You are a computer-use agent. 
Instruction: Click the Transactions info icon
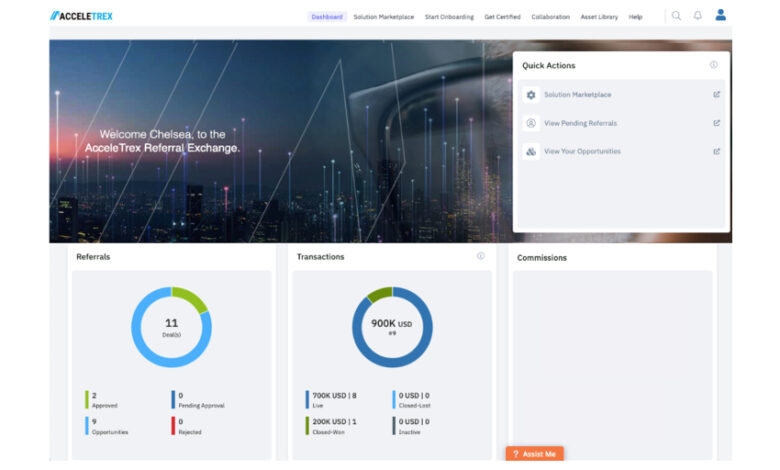(480, 256)
